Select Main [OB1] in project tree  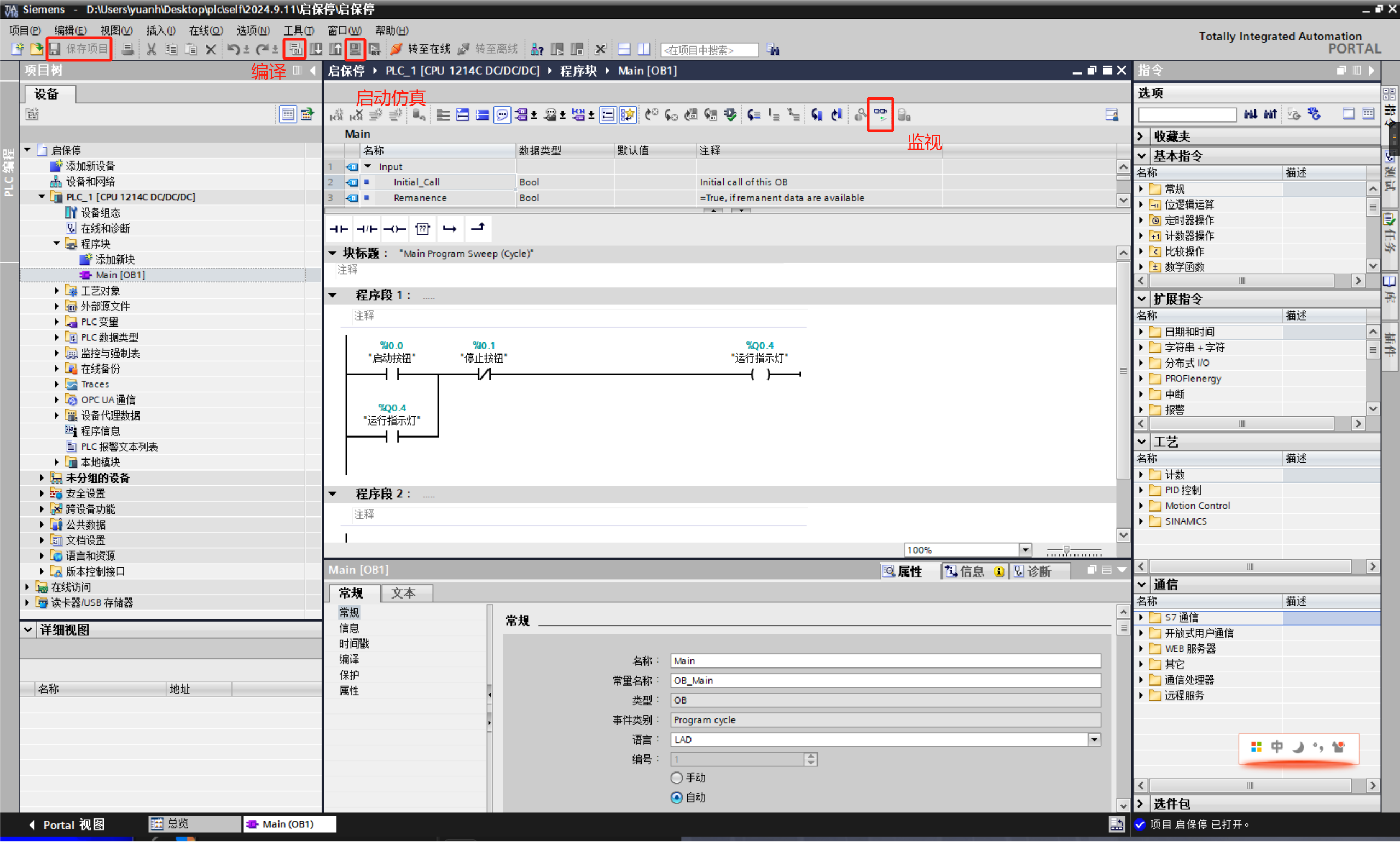coord(120,275)
